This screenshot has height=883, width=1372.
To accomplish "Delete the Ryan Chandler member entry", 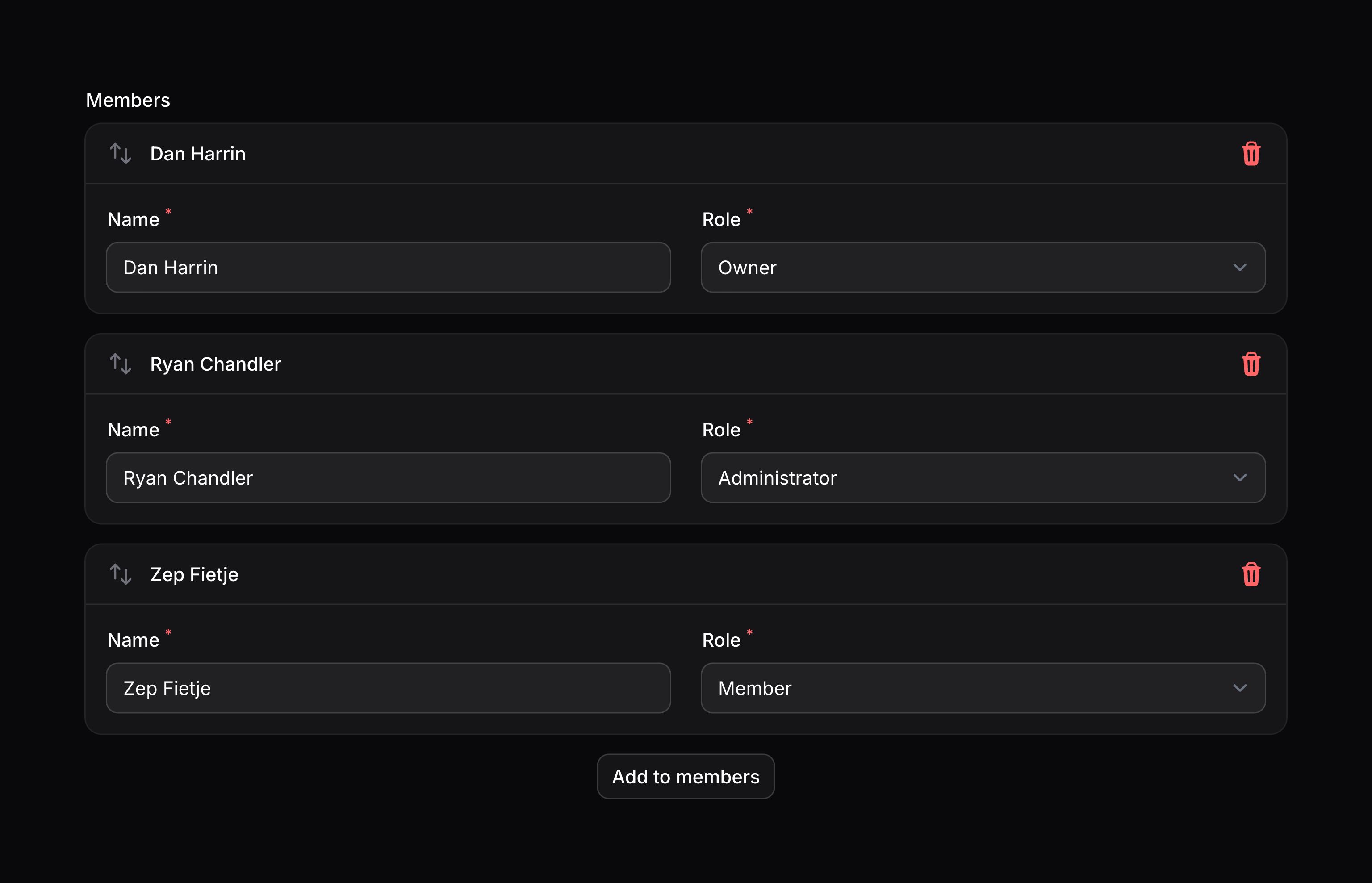I will click(x=1251, y=364).
